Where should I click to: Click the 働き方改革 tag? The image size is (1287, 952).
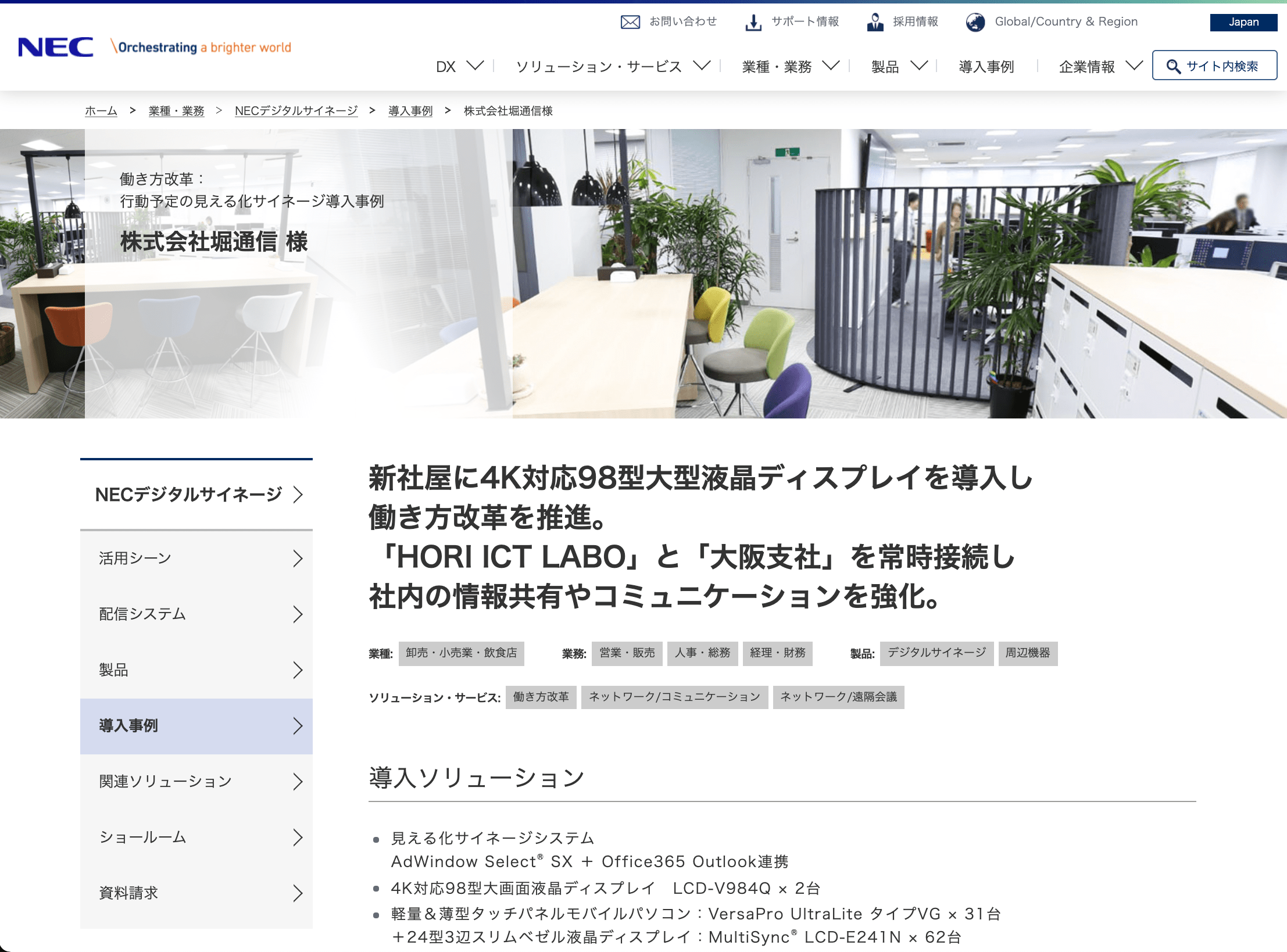(x=541, y=697)
